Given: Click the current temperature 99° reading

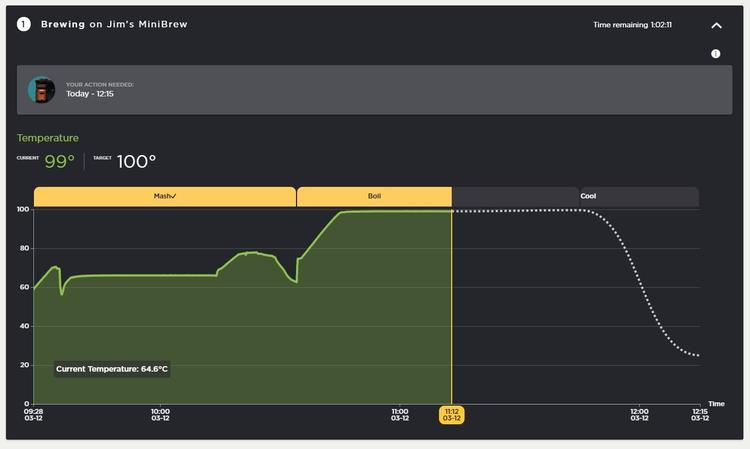Looking at the screenshot, I should [59, 161].
